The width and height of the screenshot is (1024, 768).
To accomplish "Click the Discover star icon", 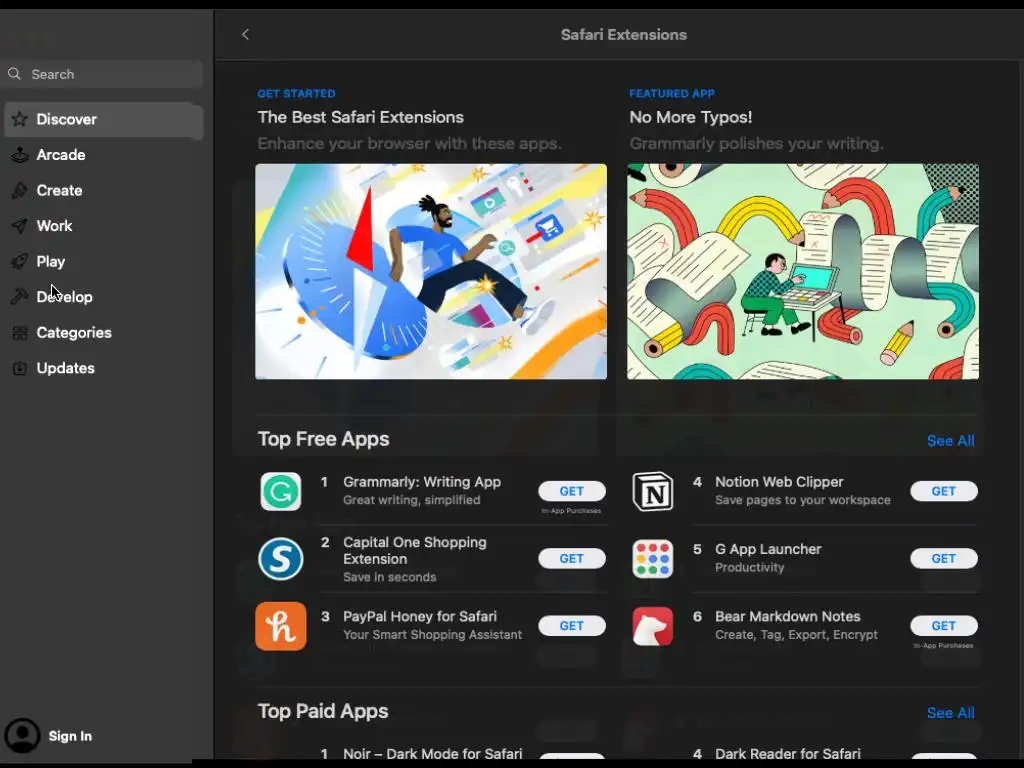I will point(20,119).
